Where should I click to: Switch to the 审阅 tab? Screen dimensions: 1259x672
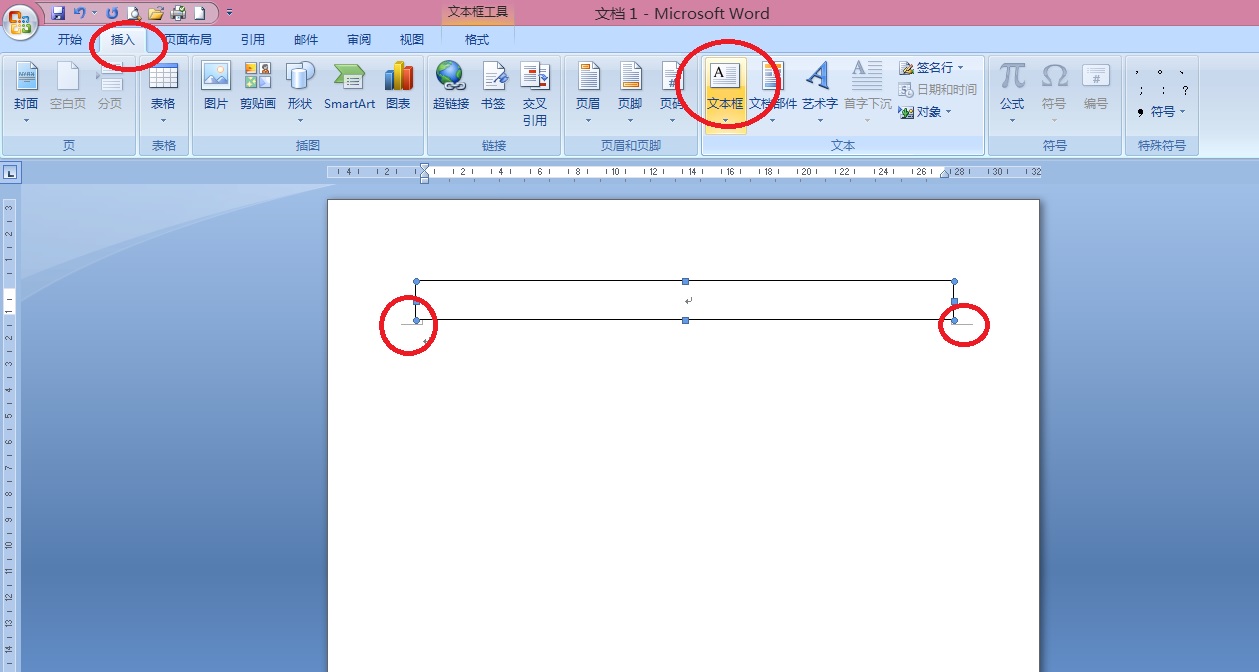click(x=359, y=40)
